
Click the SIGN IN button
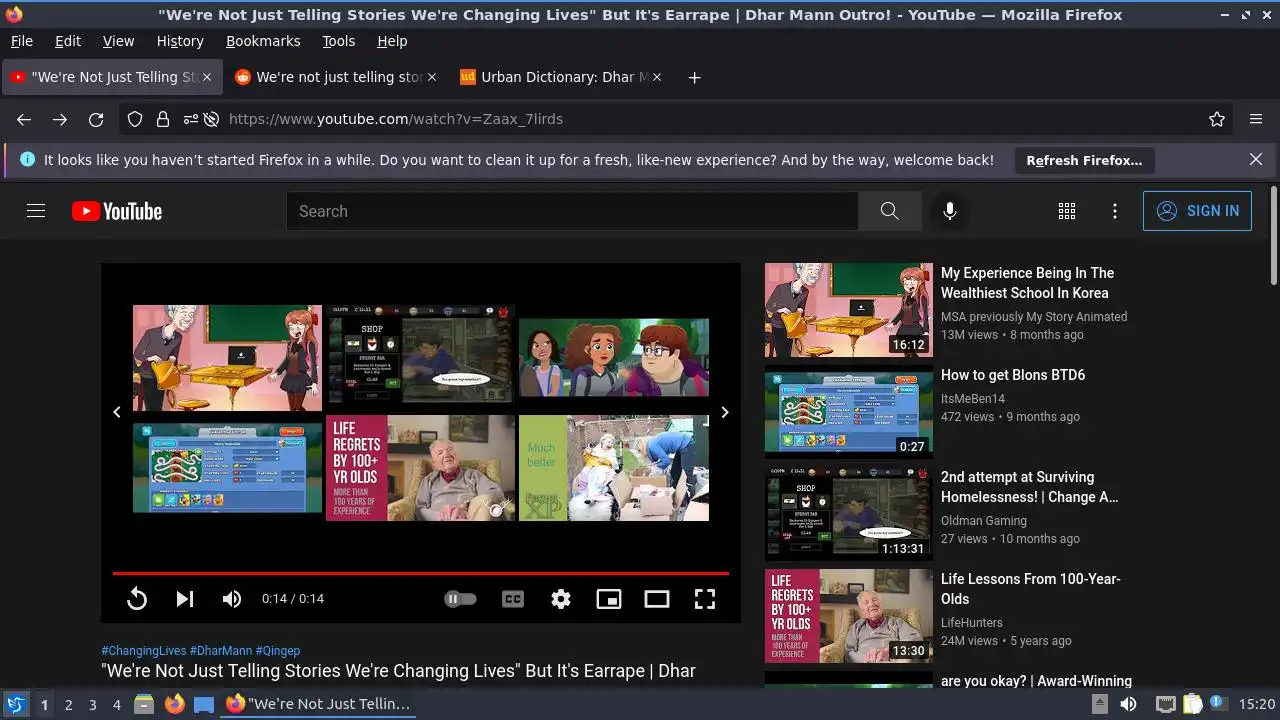1197,211
